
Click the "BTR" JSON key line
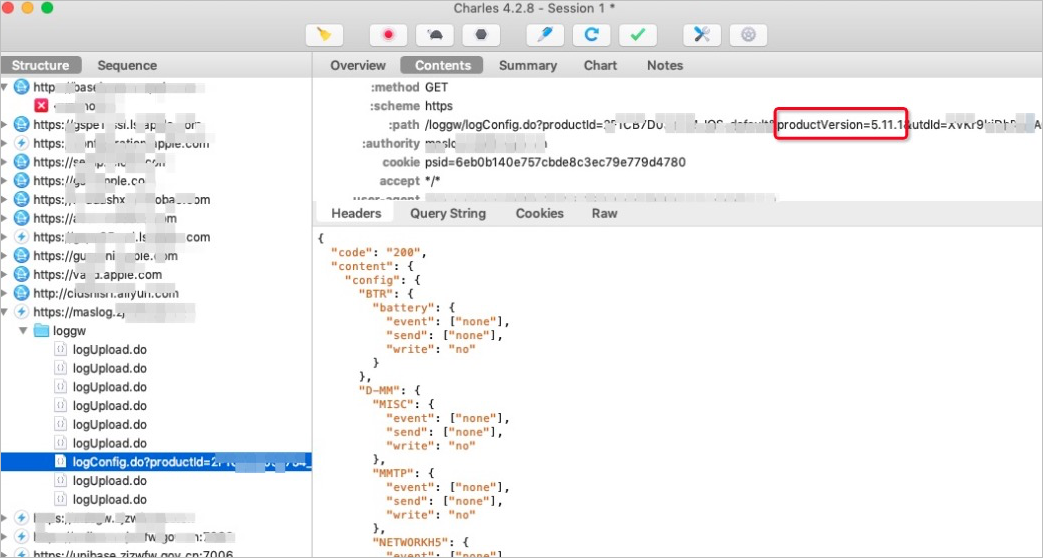[x=386, y=293]
